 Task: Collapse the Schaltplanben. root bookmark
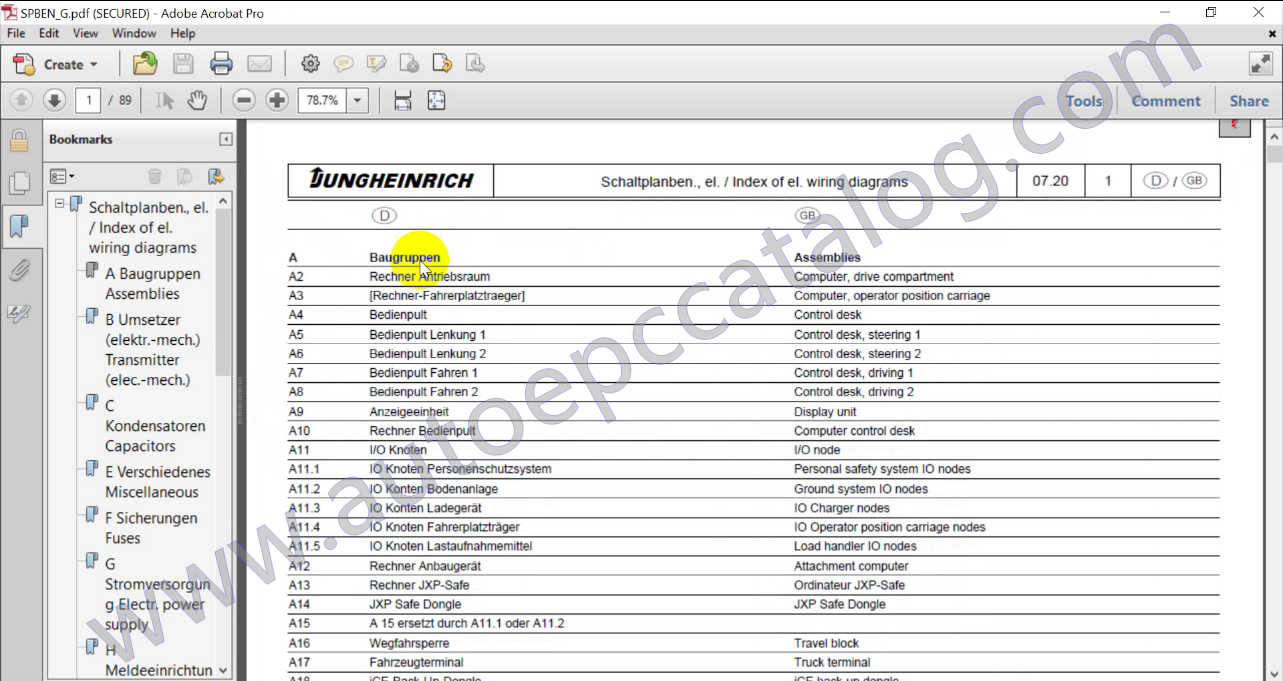point(60,203)
